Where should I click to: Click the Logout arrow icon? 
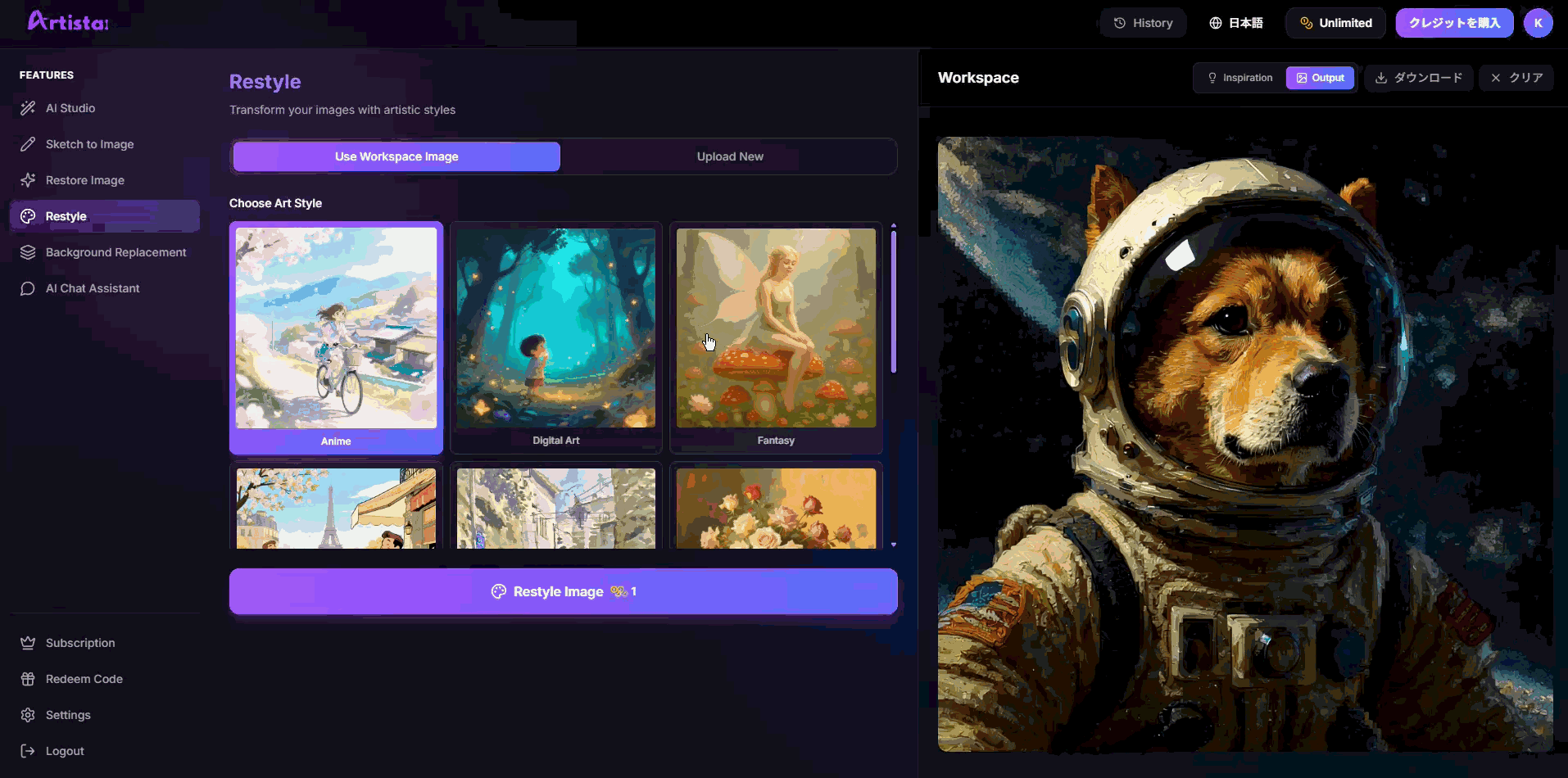(x=28, y=751)
